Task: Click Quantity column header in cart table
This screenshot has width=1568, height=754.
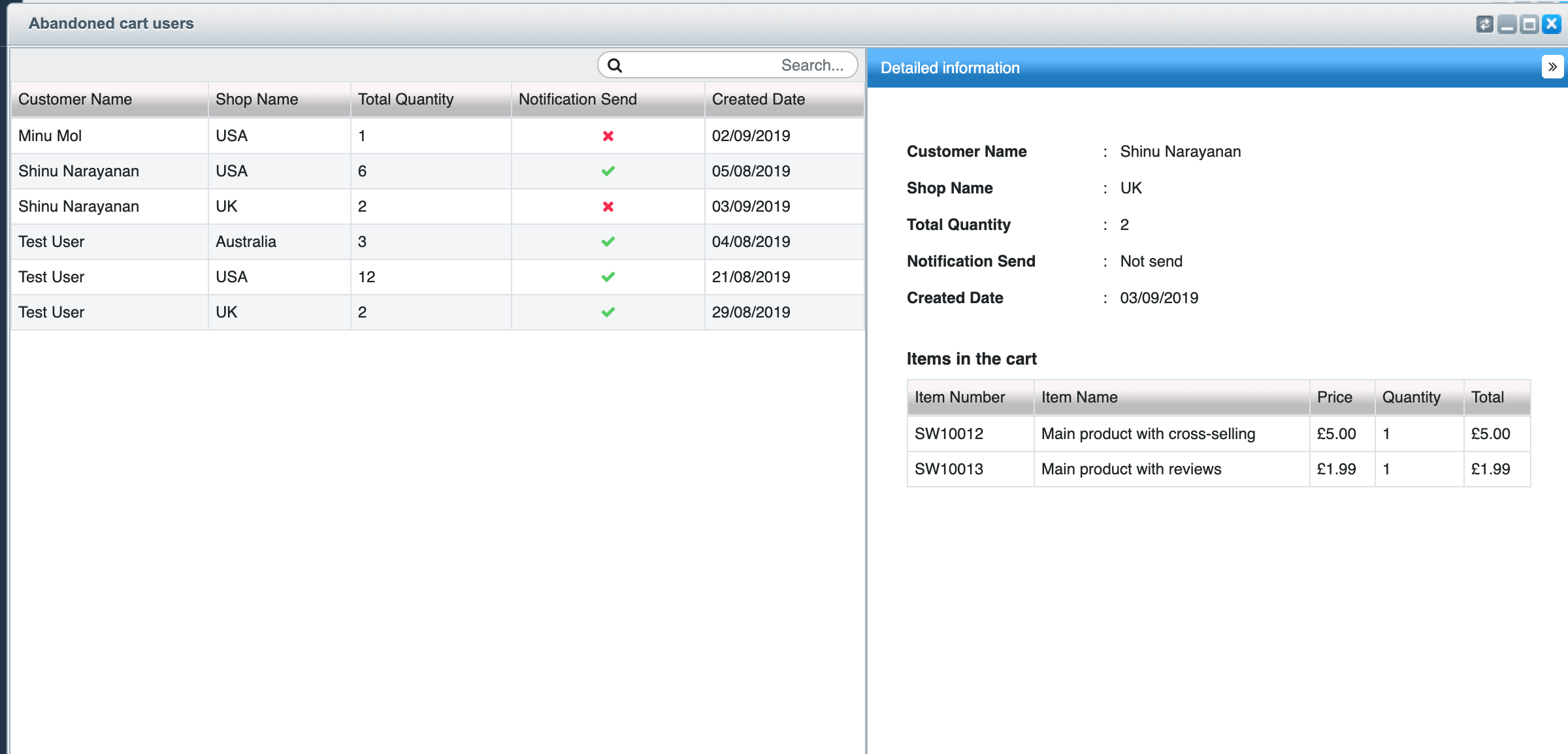Action: tap(1420, 397)
